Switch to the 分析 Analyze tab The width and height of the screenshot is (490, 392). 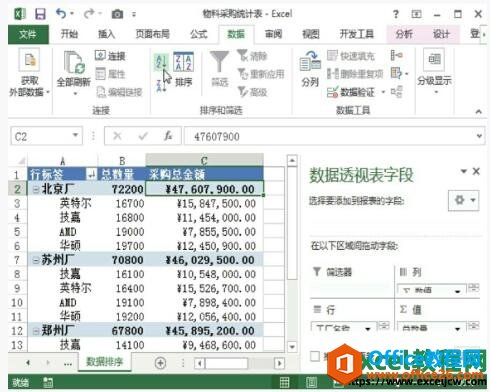(x=404, y=34)
